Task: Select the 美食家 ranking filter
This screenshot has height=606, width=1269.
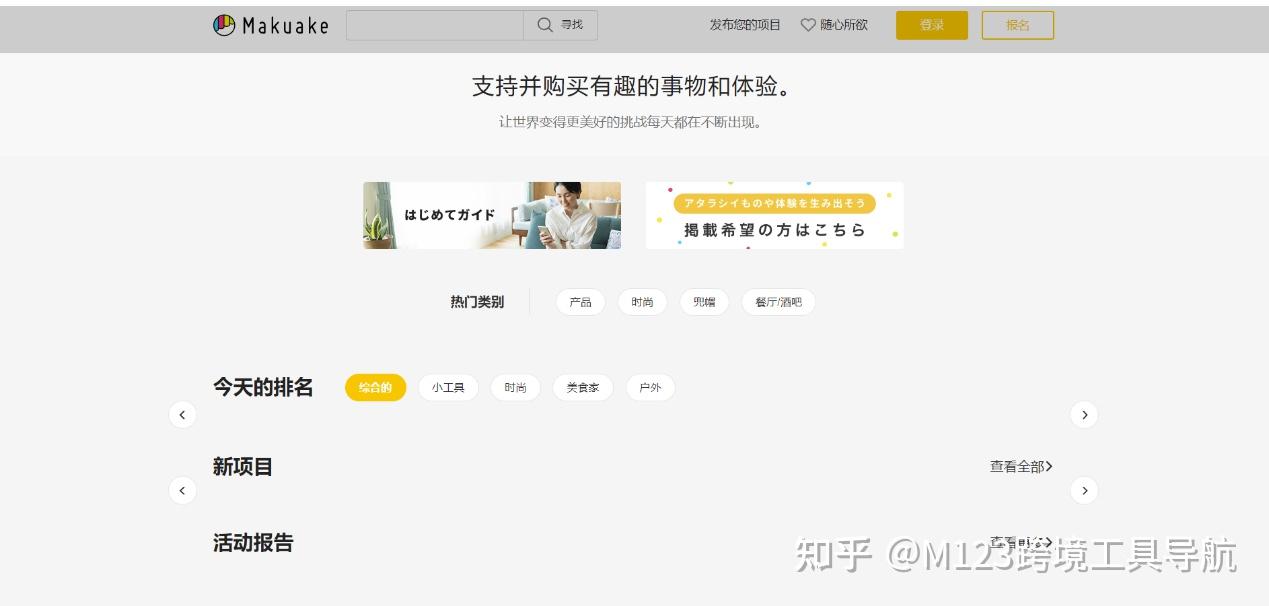Action: coord(583,387)
